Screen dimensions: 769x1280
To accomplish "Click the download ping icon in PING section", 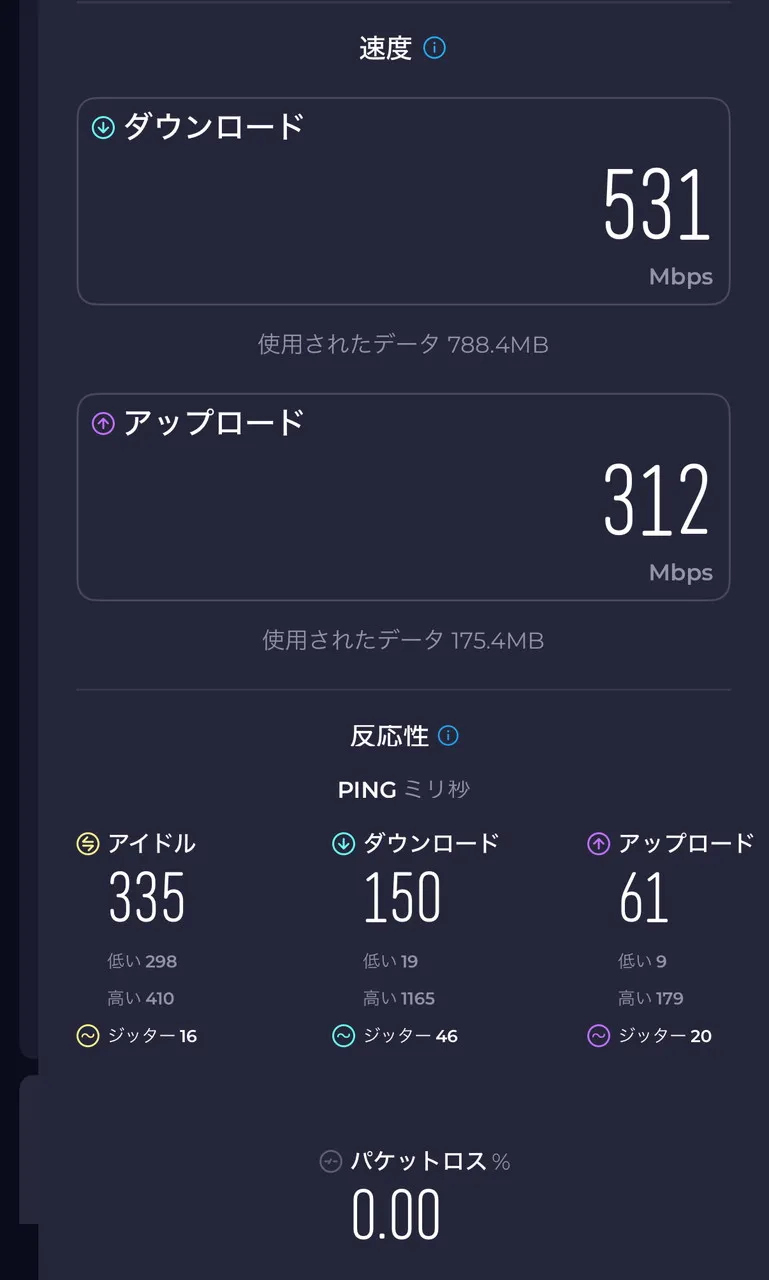I will 343,844.
